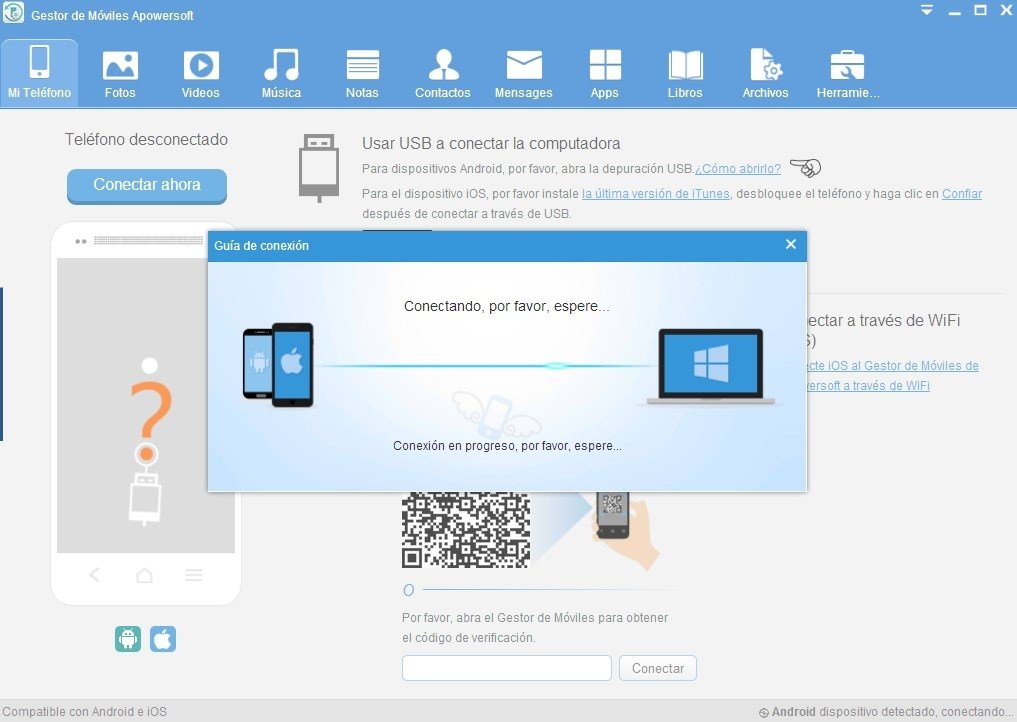Follow the última versión de iTunes link
Image resolution: width=1017 pixels, height=722 pixels.
click(656, 193)
